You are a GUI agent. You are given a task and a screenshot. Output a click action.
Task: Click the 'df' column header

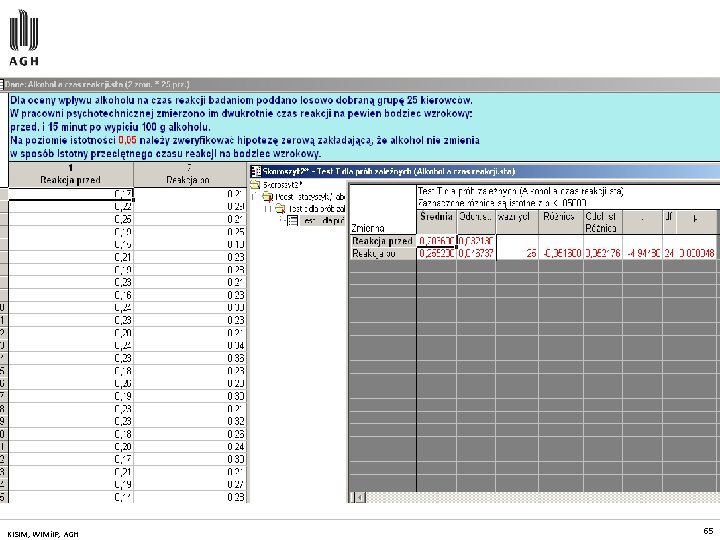tap(669, 222)
